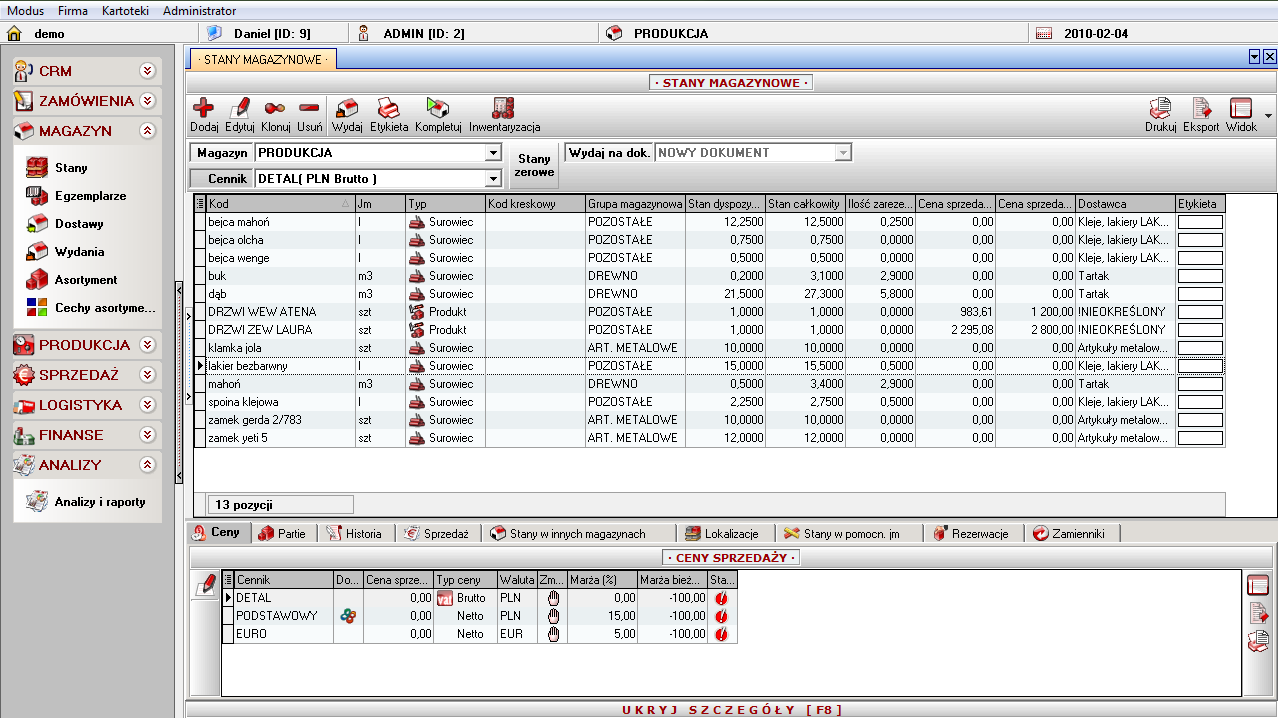Image resolution: width=1278 pixels, height=718 pixels.
Task: Click the edit pencil icon in Ceny sprzedaży
Action: 206,584
